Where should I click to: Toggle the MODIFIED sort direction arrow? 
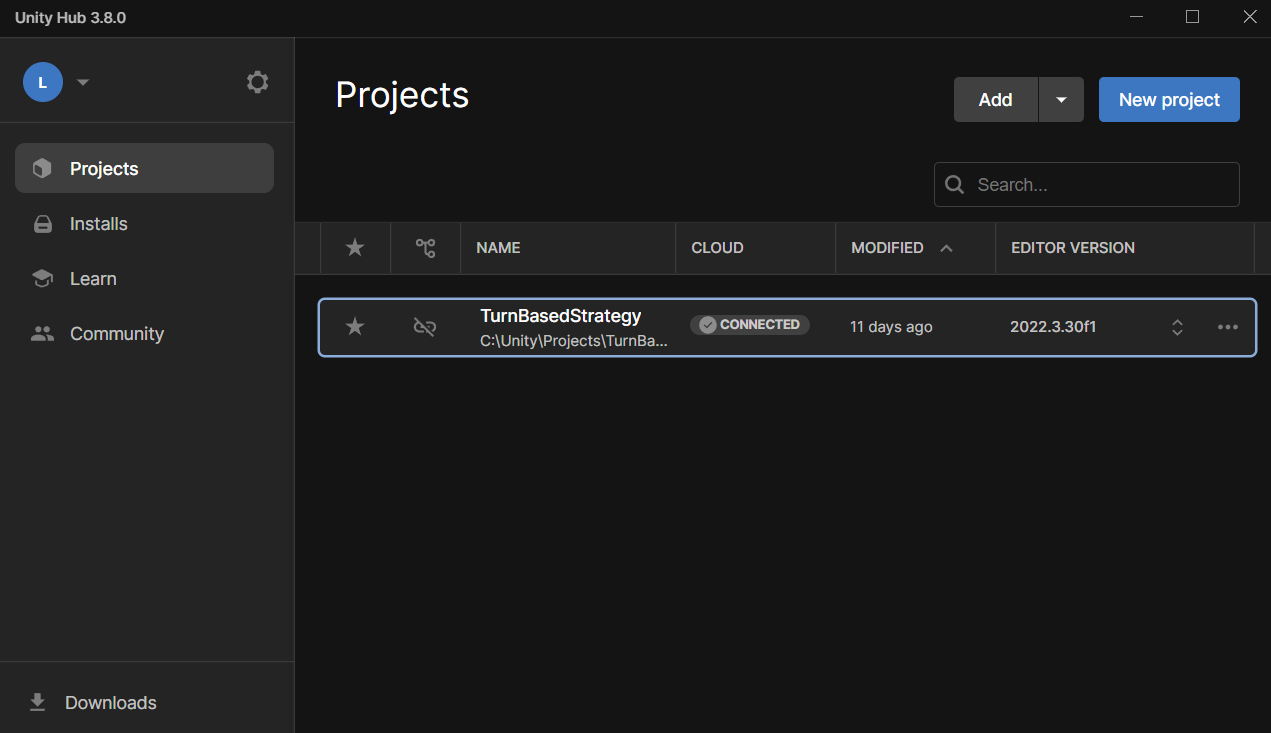tap(946, 248)
